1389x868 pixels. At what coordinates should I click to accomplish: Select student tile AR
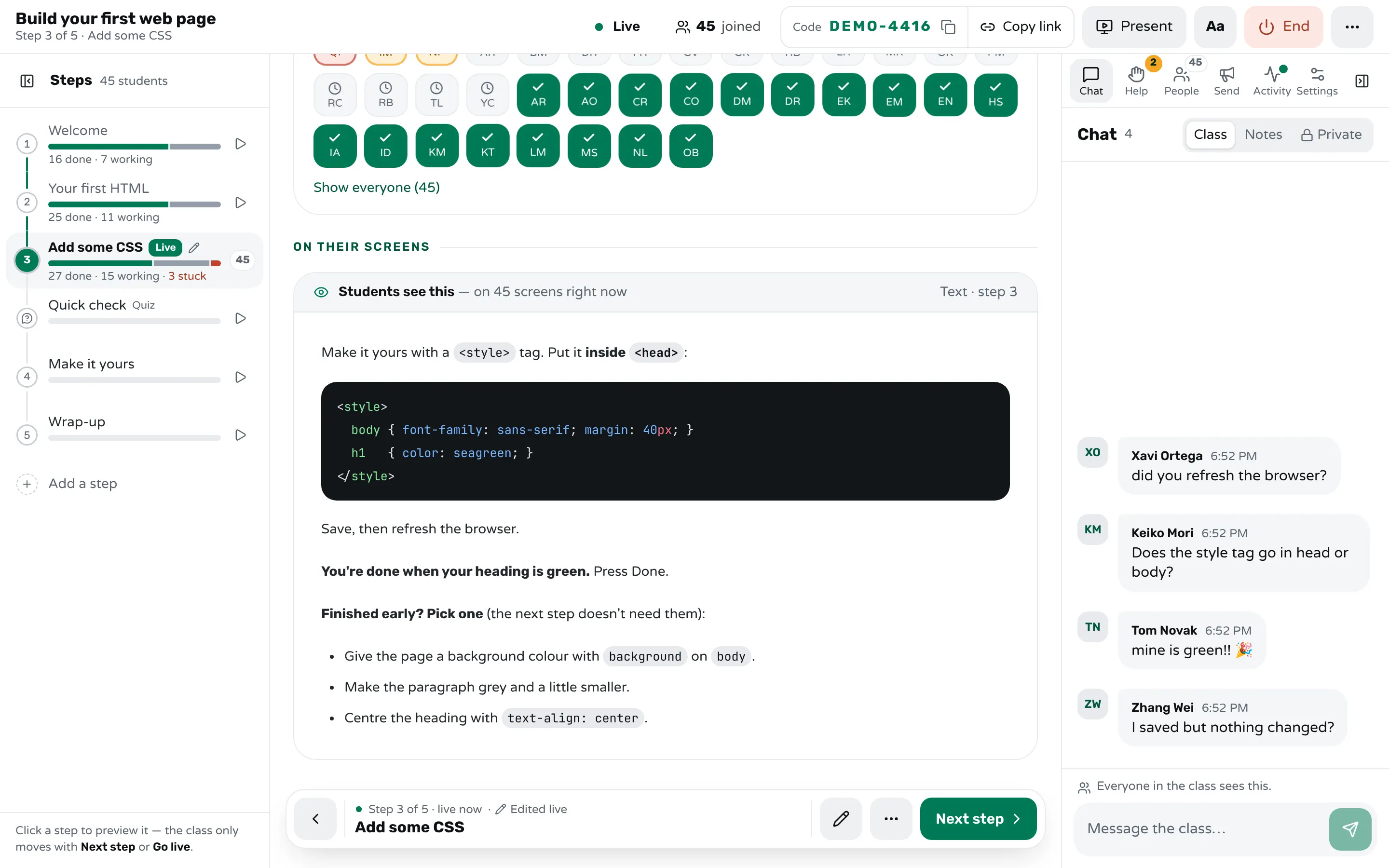point(538,95)
